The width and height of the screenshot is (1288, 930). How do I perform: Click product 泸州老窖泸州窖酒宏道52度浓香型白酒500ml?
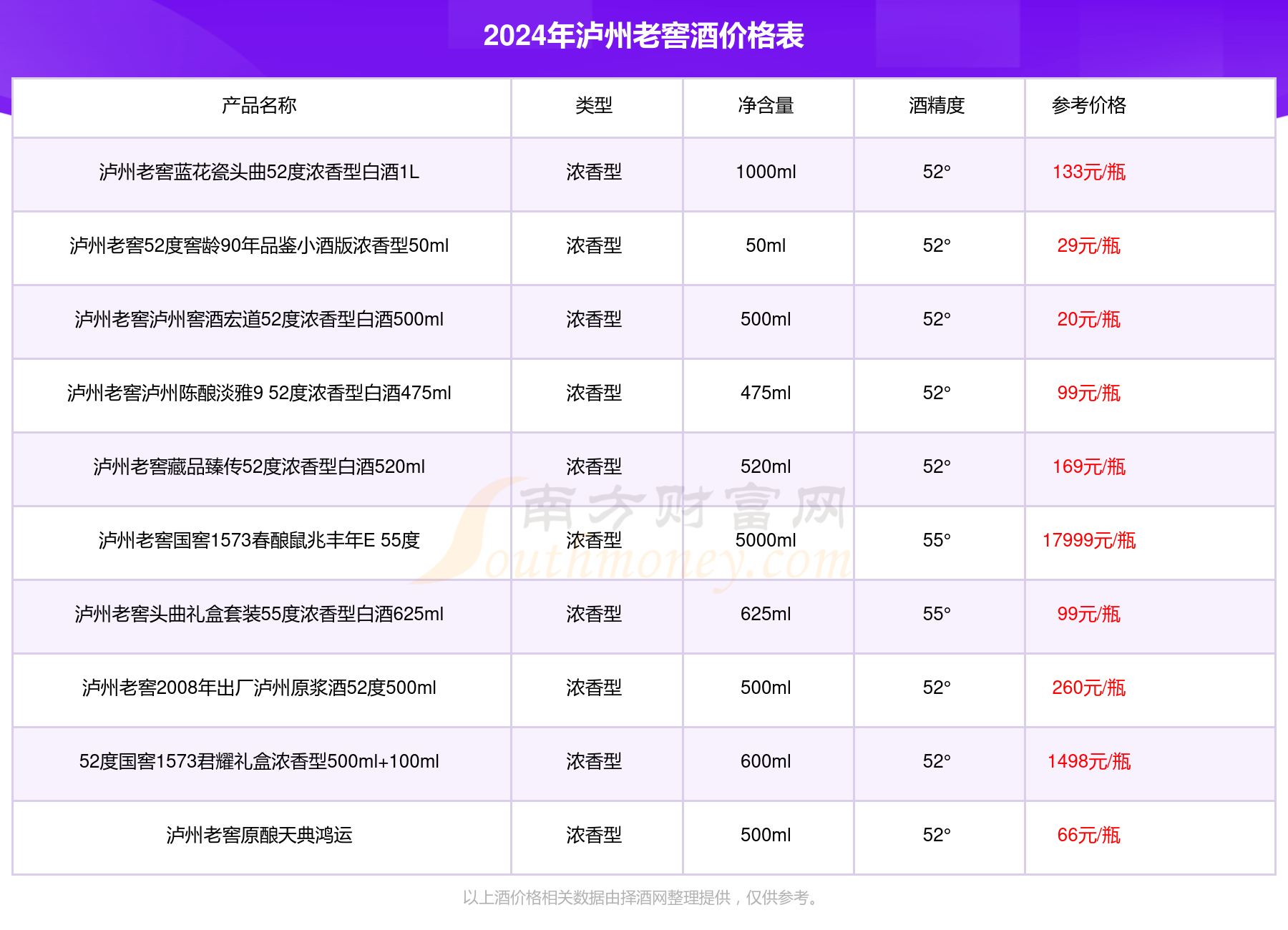pos(259,320)
